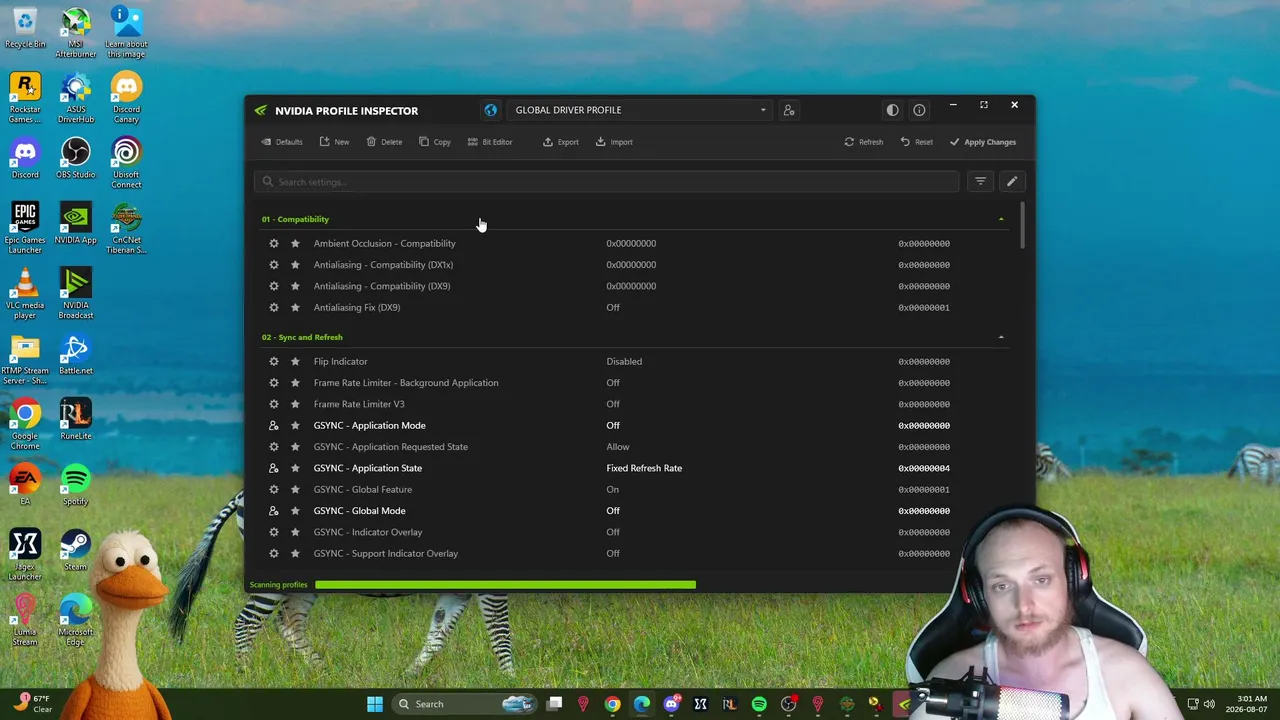Click hex value 0x00000004 for GSYNC - Application State
1280x720 pixels.
tap(924, 468)
